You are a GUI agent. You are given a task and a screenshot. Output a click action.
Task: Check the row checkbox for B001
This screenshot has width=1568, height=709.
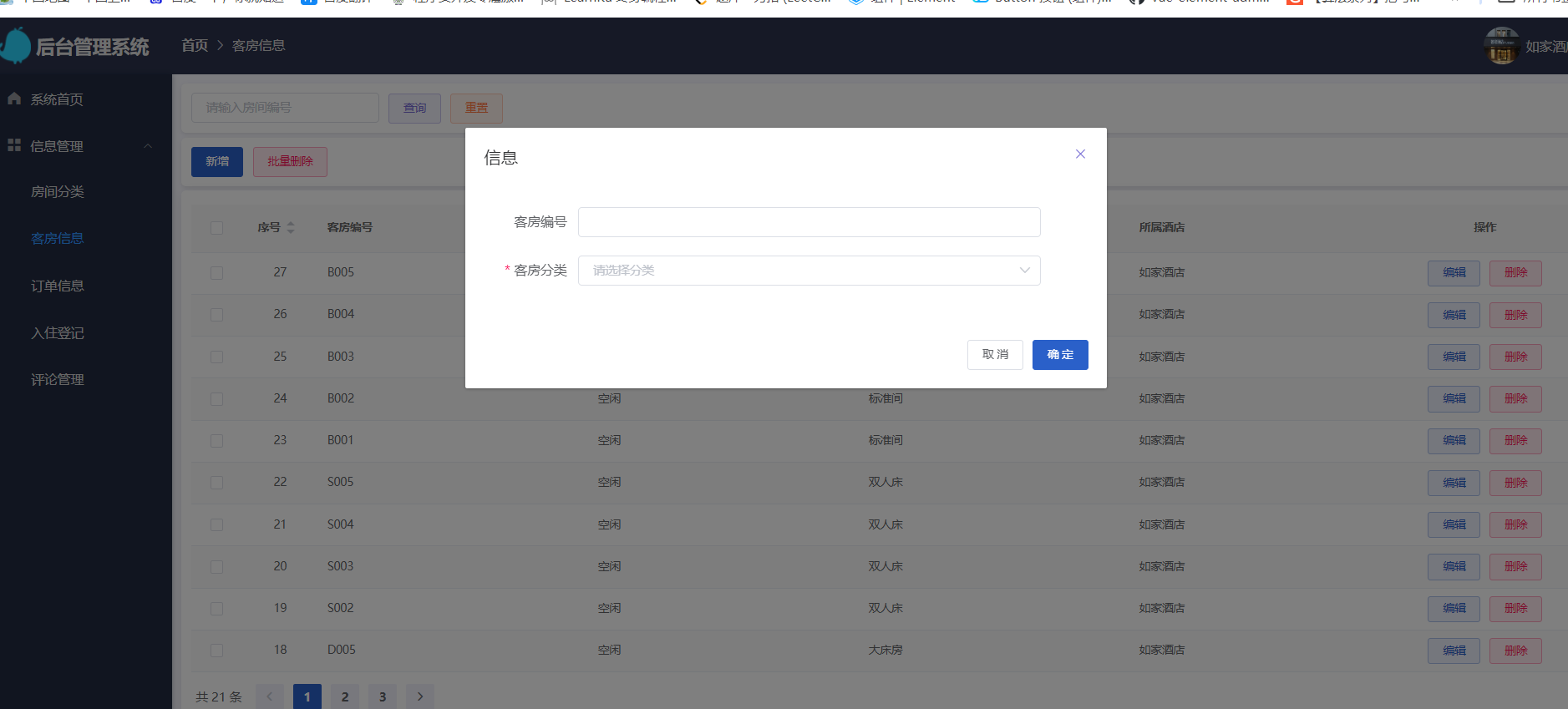pyautogui.click(x=217, y=440)
